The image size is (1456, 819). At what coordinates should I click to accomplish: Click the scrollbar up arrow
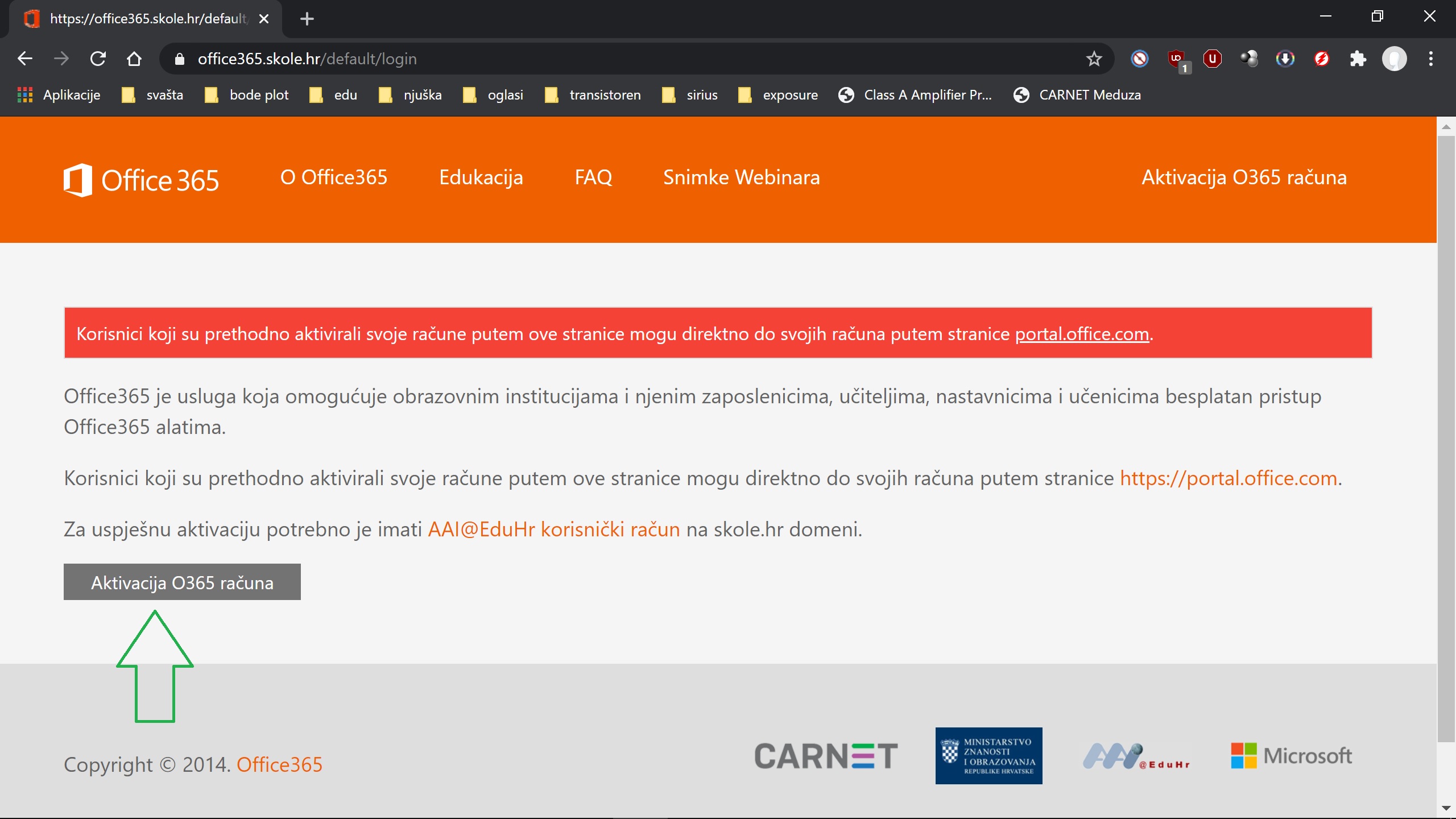coord(1446,126)
